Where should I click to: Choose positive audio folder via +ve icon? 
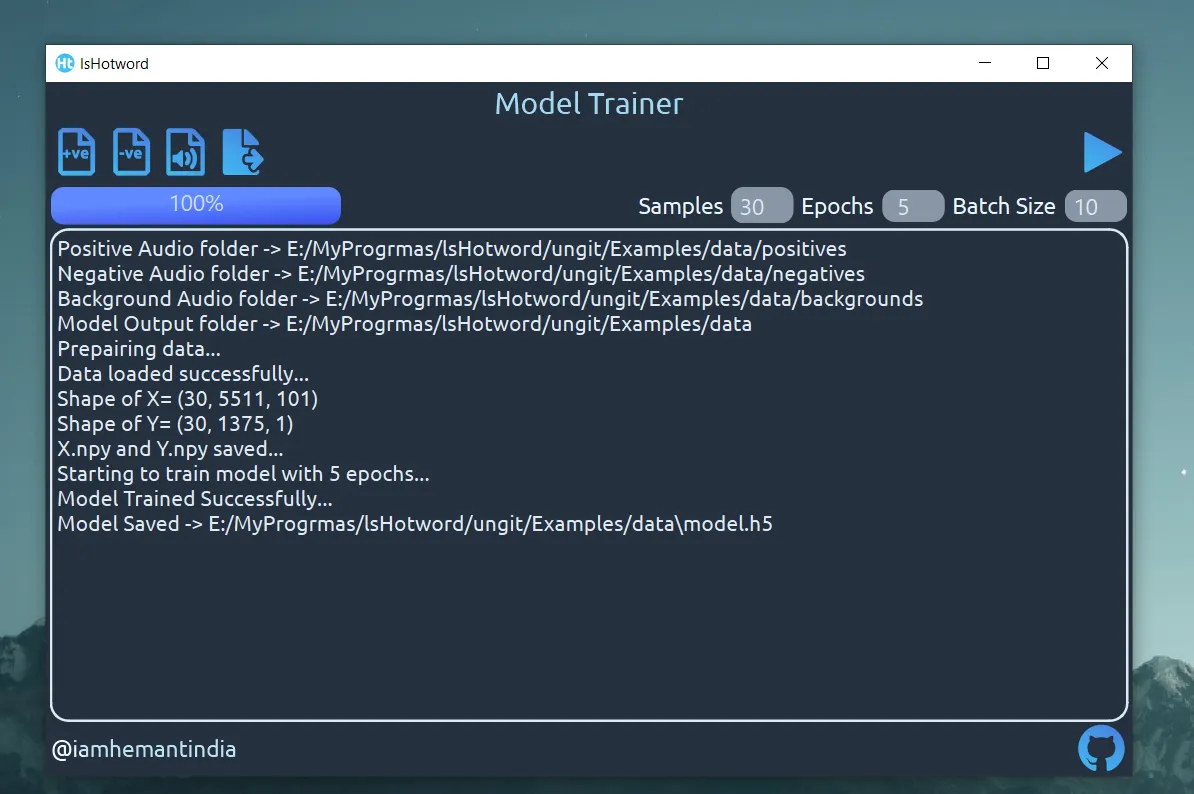pyautogui.click(x=77, y=152)
